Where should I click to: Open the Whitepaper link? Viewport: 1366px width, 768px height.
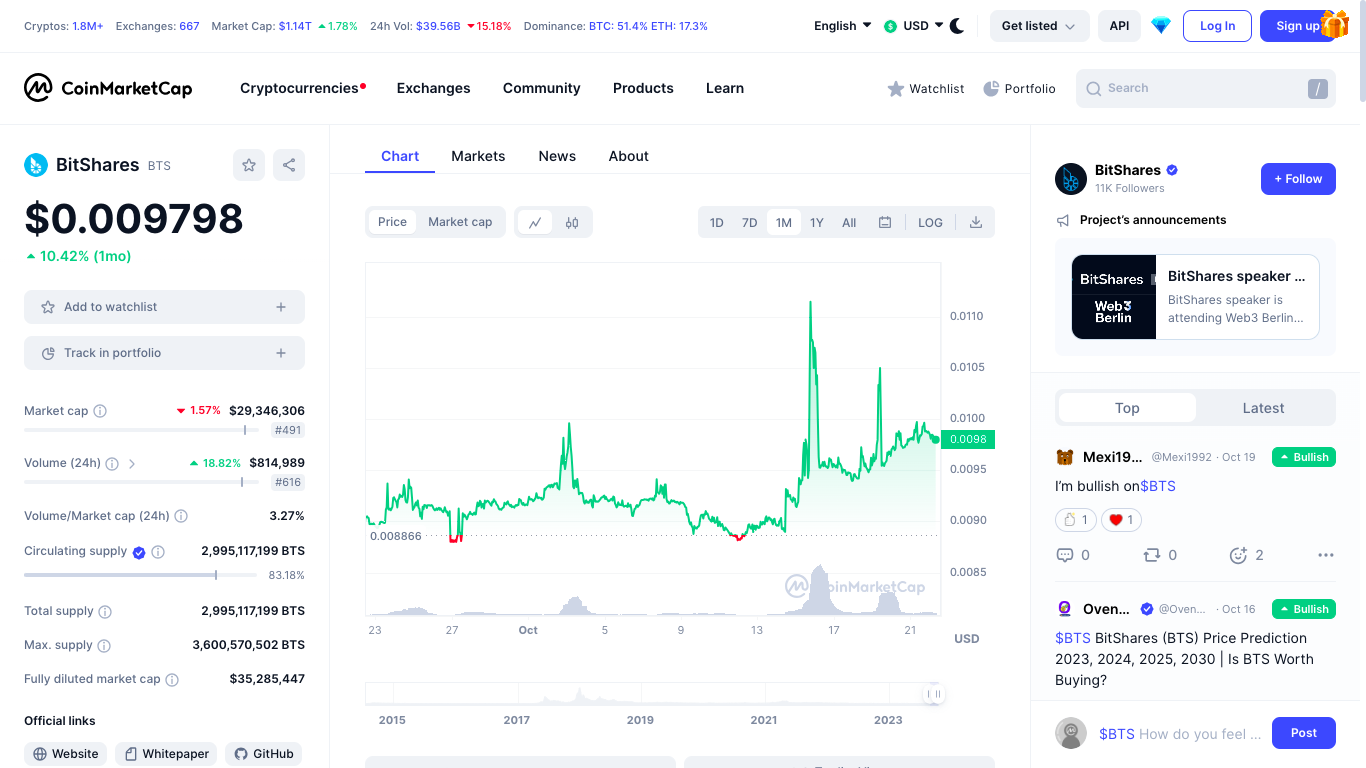tap(167, 754)
